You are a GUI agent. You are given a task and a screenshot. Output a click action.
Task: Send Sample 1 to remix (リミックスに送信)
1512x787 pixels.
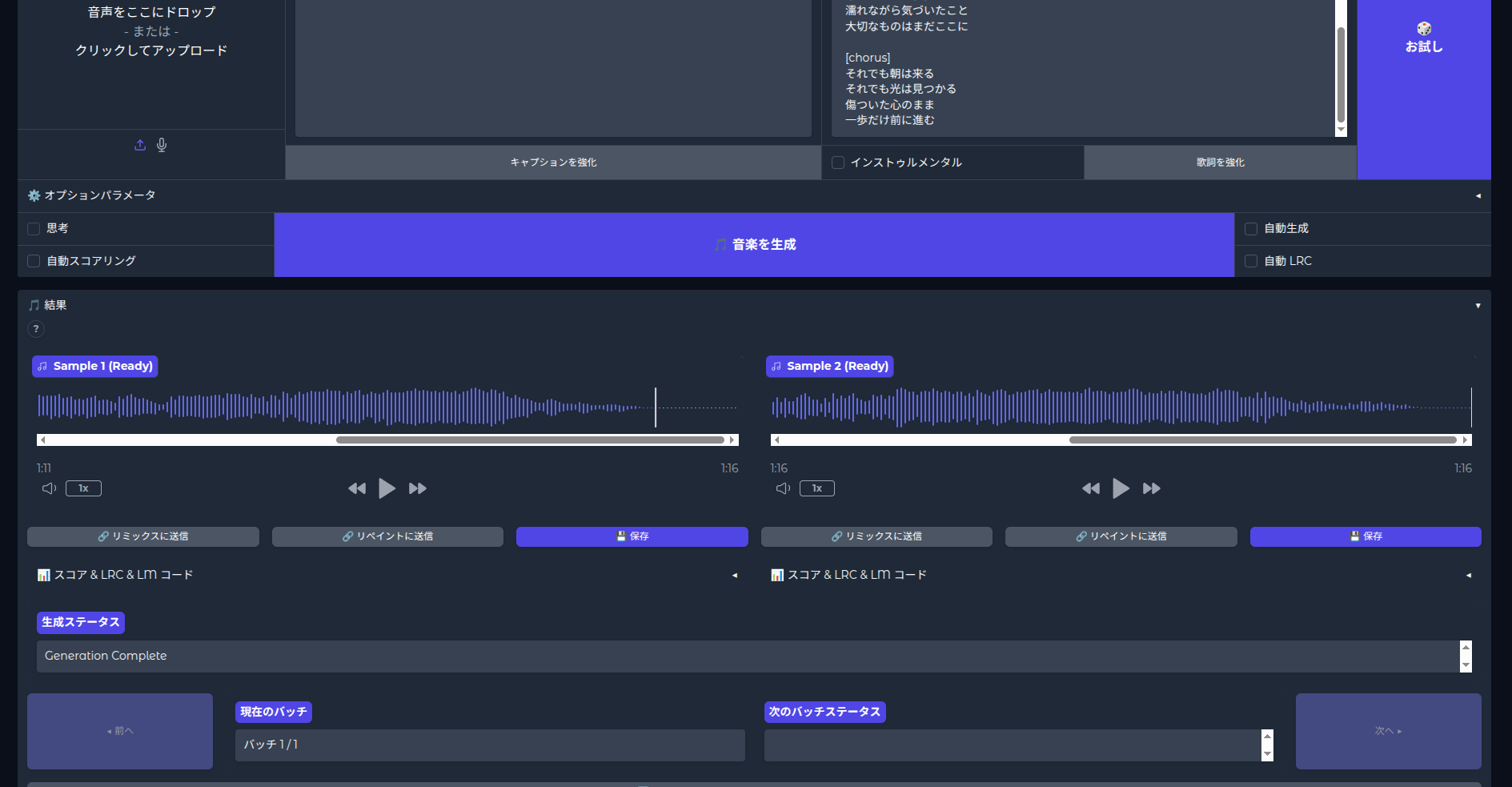coord(143,536)
